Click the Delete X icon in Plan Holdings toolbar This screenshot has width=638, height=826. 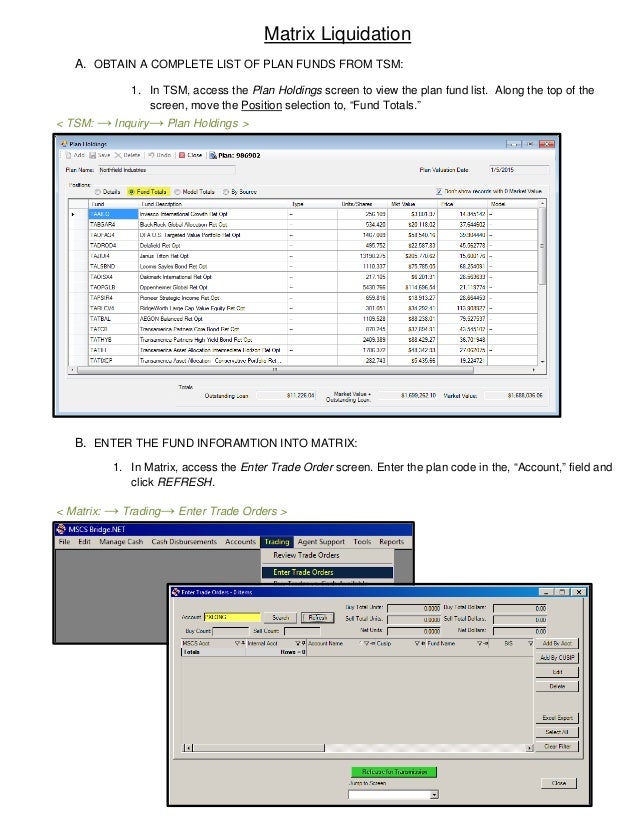coord(118,155)
